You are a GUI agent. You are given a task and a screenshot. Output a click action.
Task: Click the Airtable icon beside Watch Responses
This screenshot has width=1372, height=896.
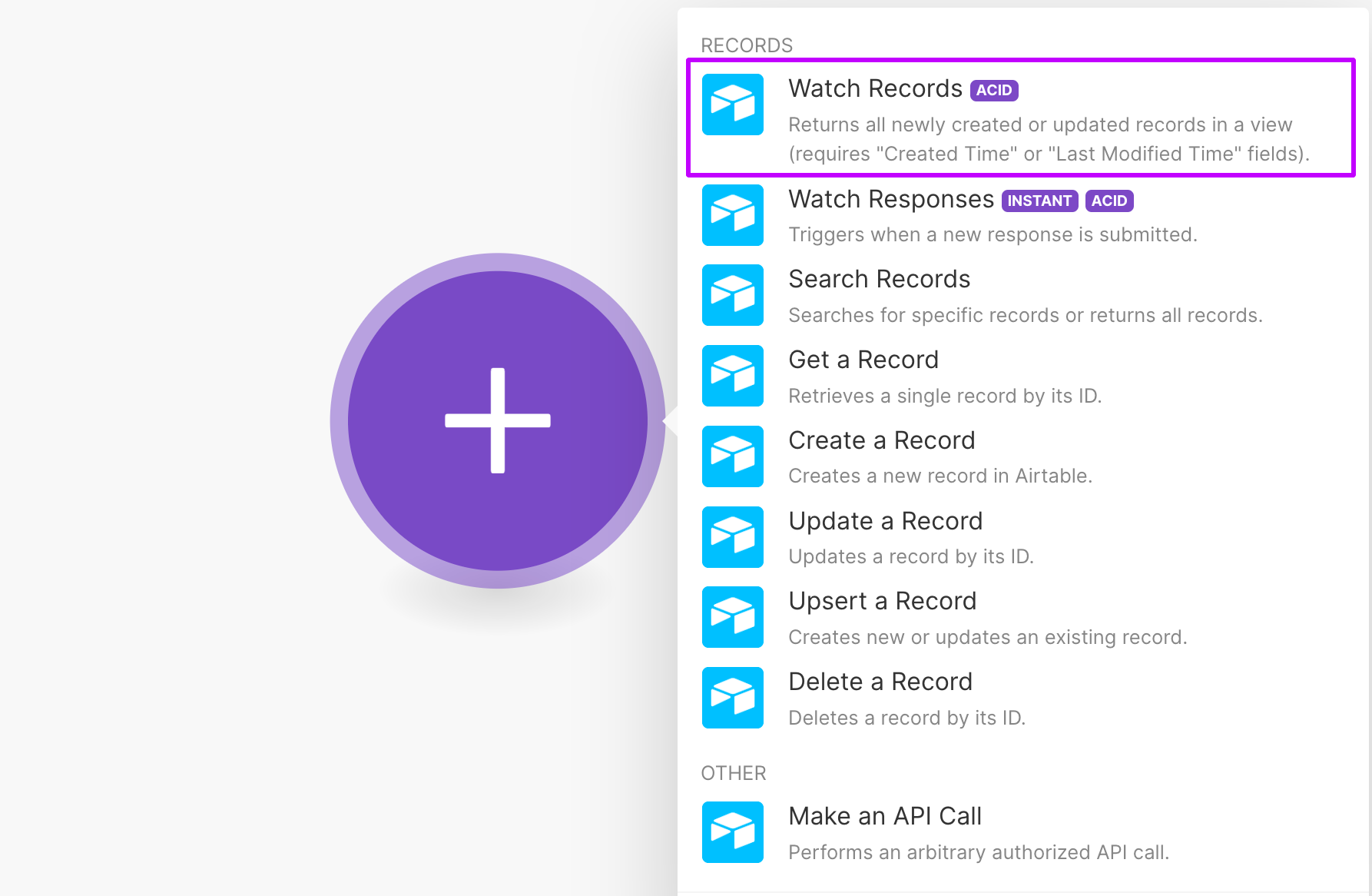pos(732,215)
